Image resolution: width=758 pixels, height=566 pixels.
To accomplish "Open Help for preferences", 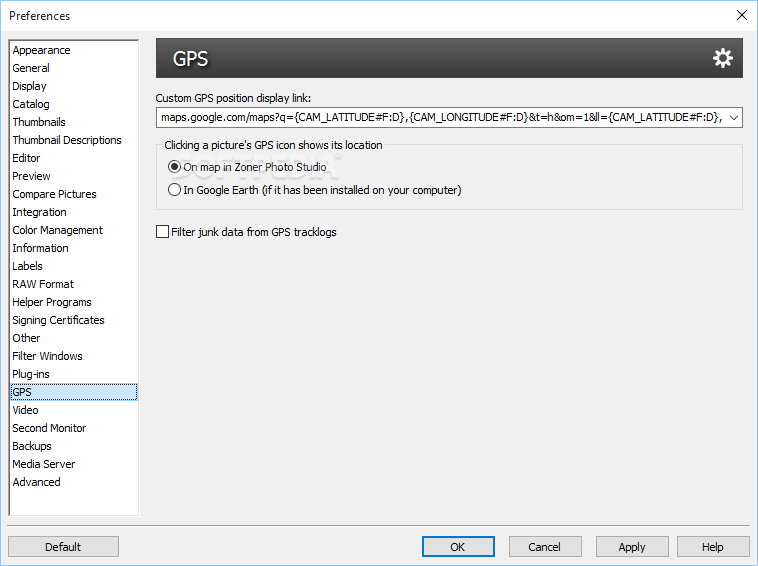I will [713, 547].
